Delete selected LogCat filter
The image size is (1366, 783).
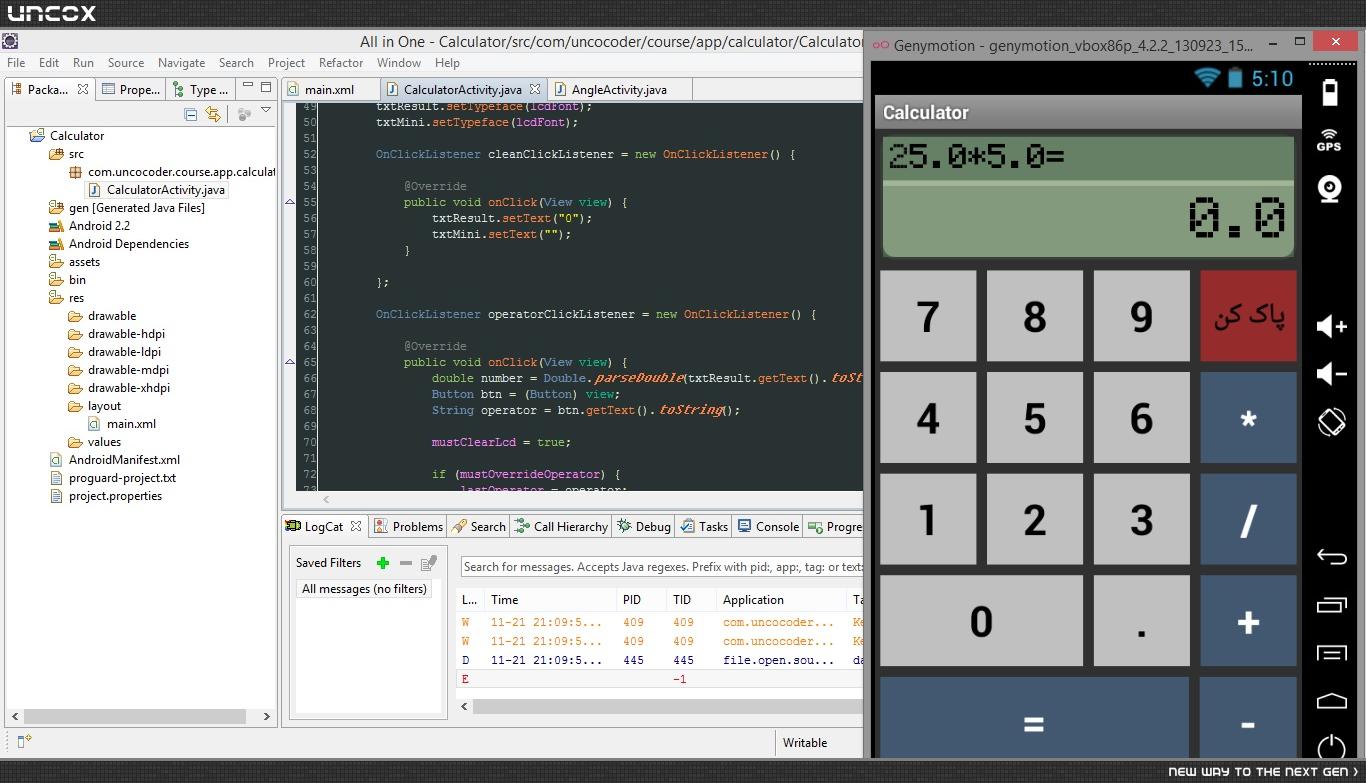click(405, 563)
